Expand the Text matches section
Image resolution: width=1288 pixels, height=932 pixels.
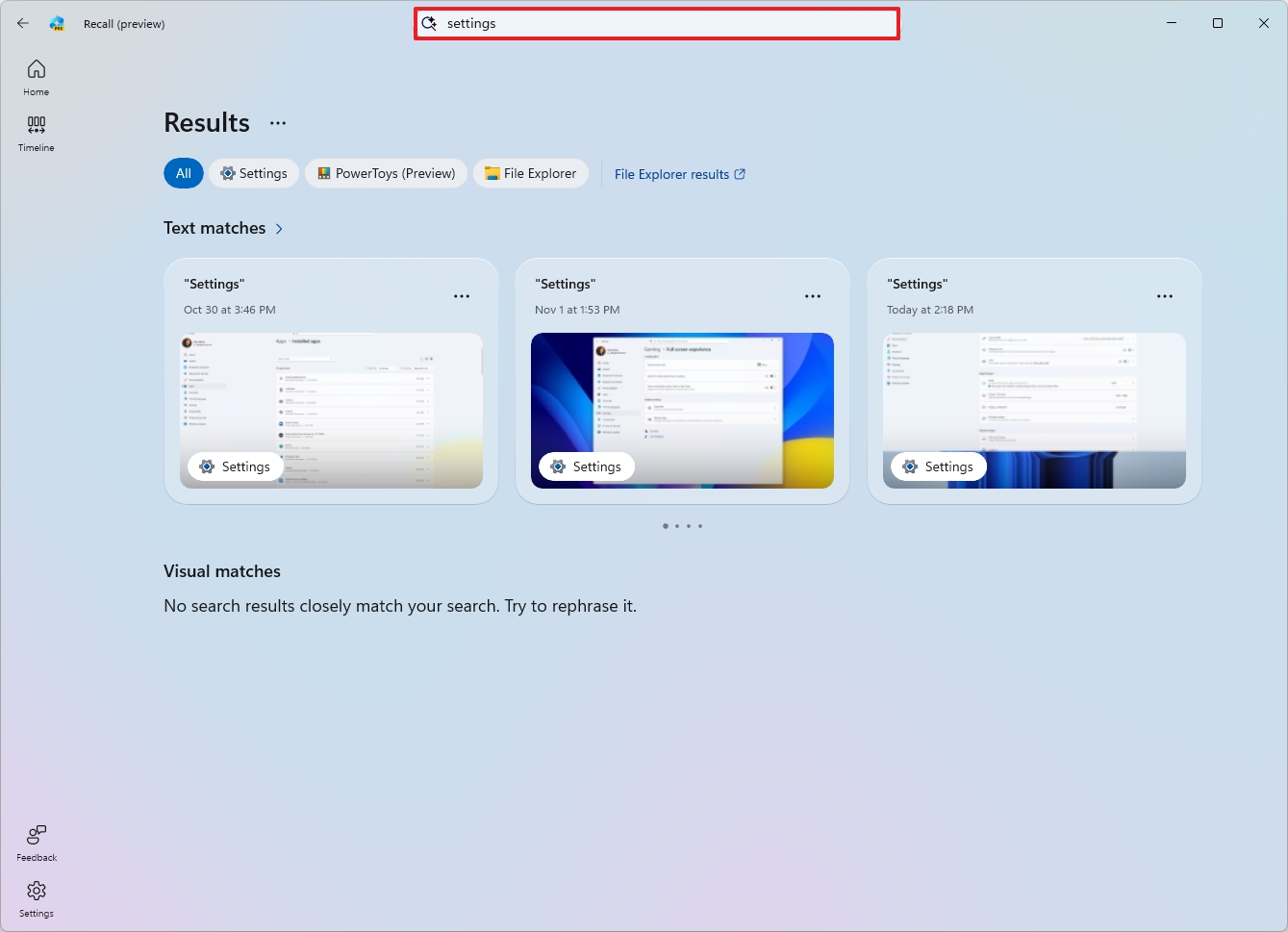279,229
